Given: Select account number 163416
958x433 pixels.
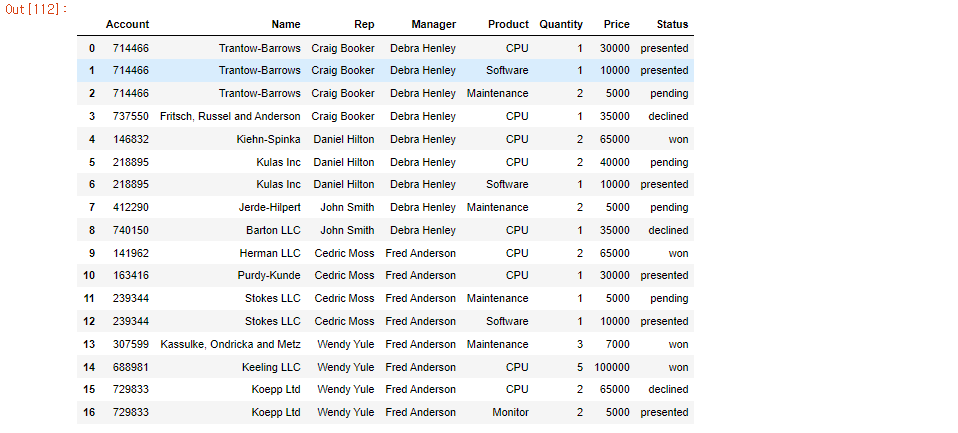Looking at the screenshot, I should coord(131,275).
